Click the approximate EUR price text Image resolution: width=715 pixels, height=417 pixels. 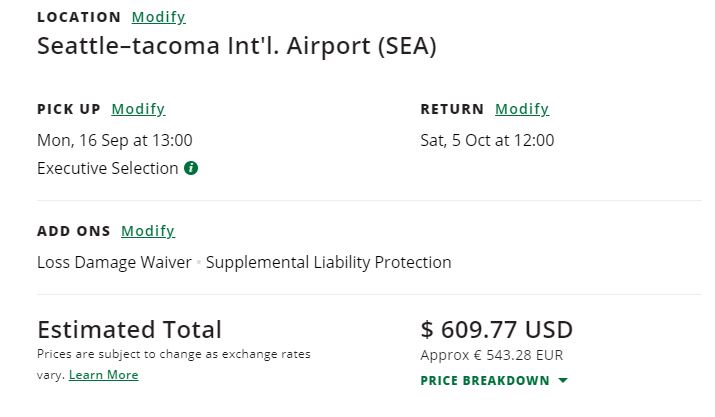[x=491, y=355]
